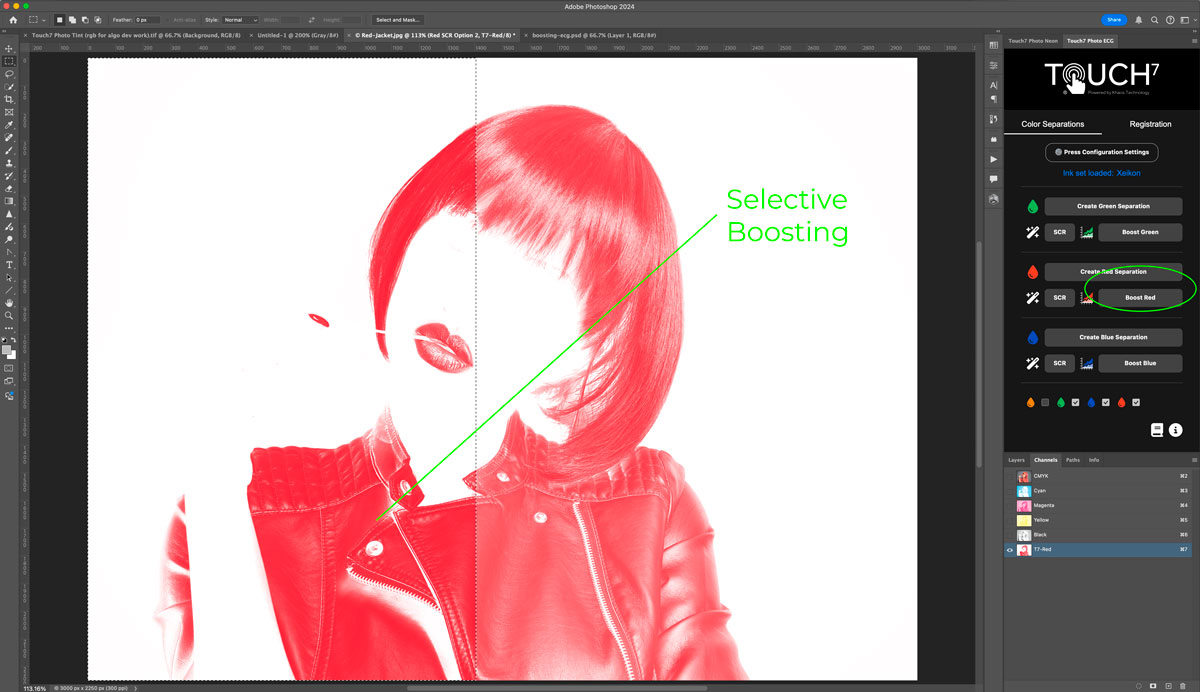The image size is (1200, 692).
Task: Click foreground color swatch in toolbar
Action: tap(7, 348)
